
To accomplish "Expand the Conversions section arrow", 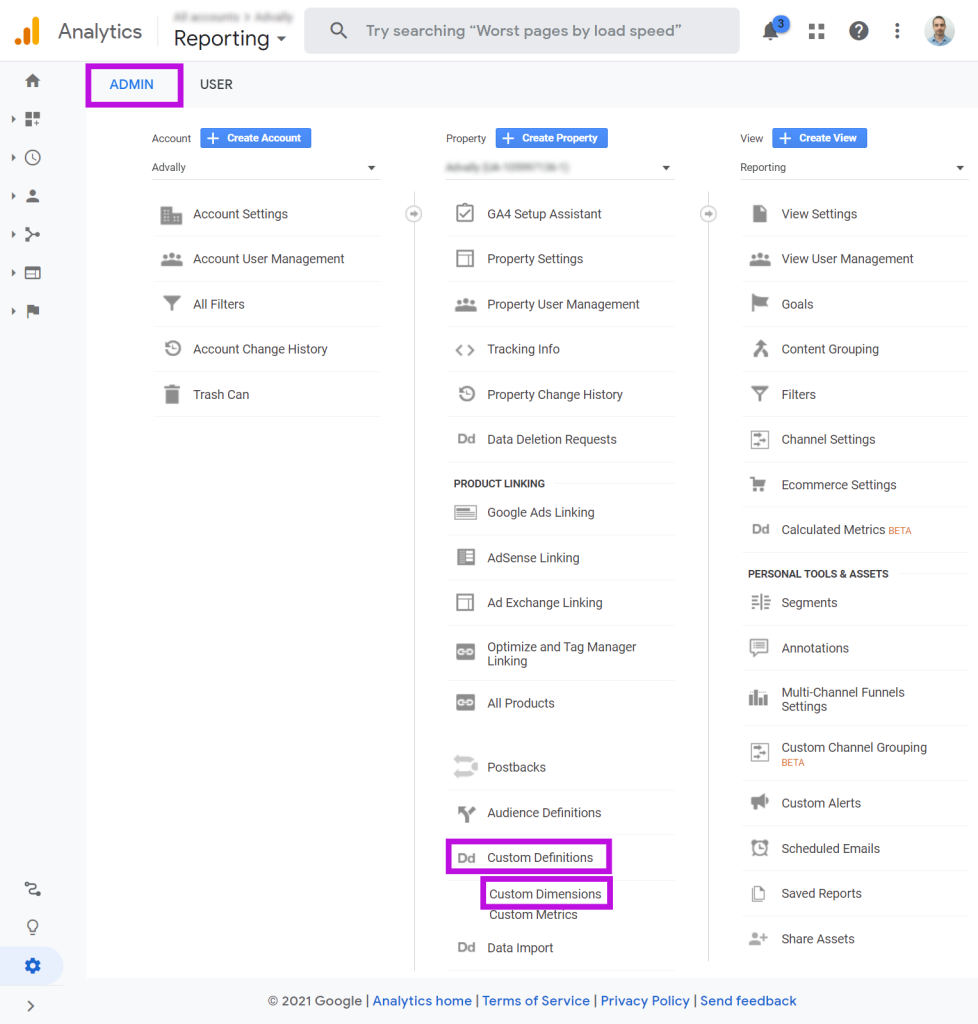I will click(13, 312).
